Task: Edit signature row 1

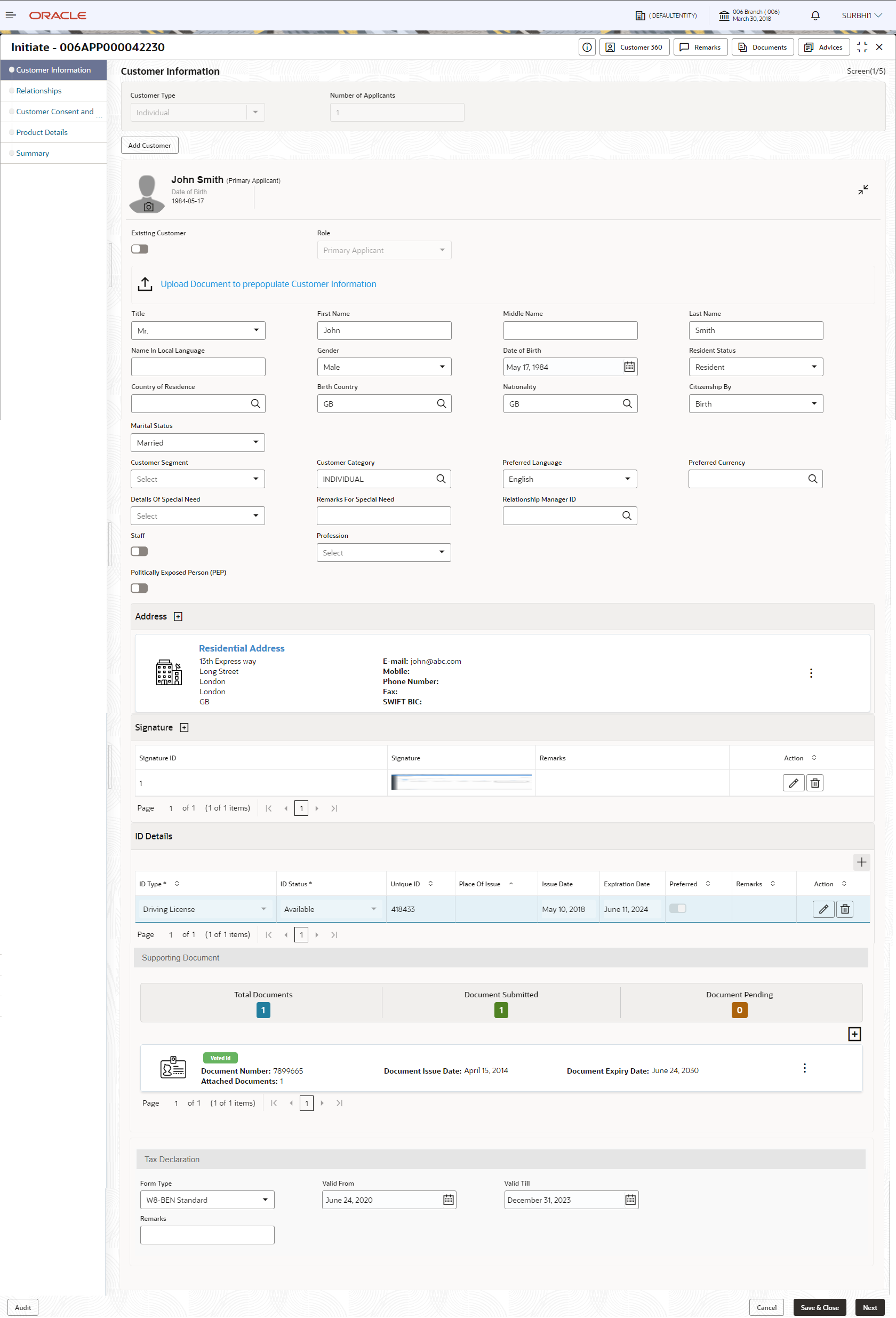Action: click(x=794, y=783)
